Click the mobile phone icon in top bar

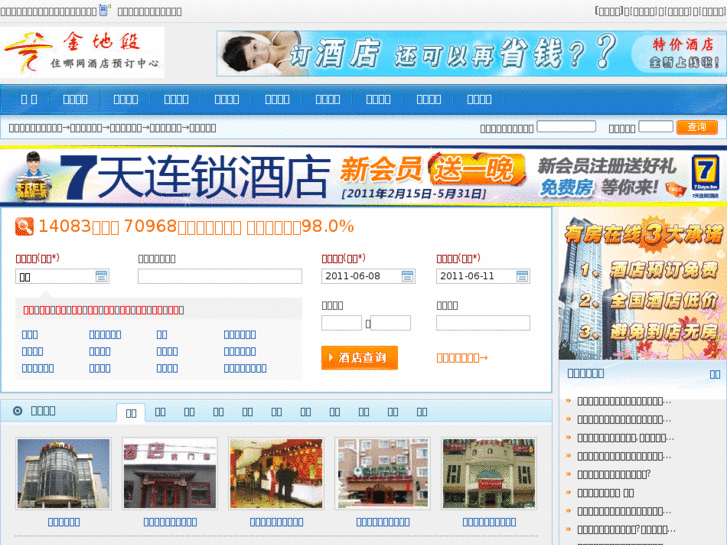point(104,10)
